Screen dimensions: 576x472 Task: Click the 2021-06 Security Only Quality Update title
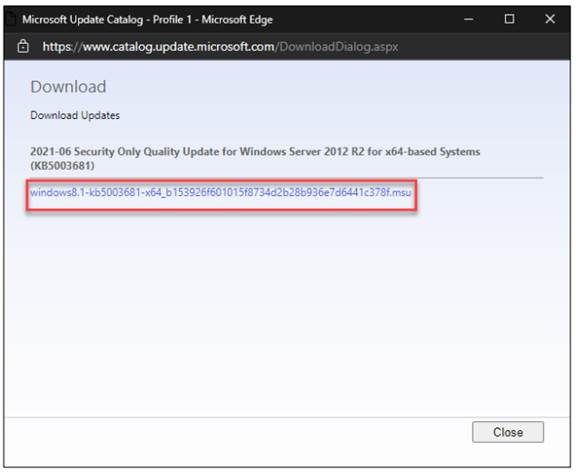(x=255, y=152)
